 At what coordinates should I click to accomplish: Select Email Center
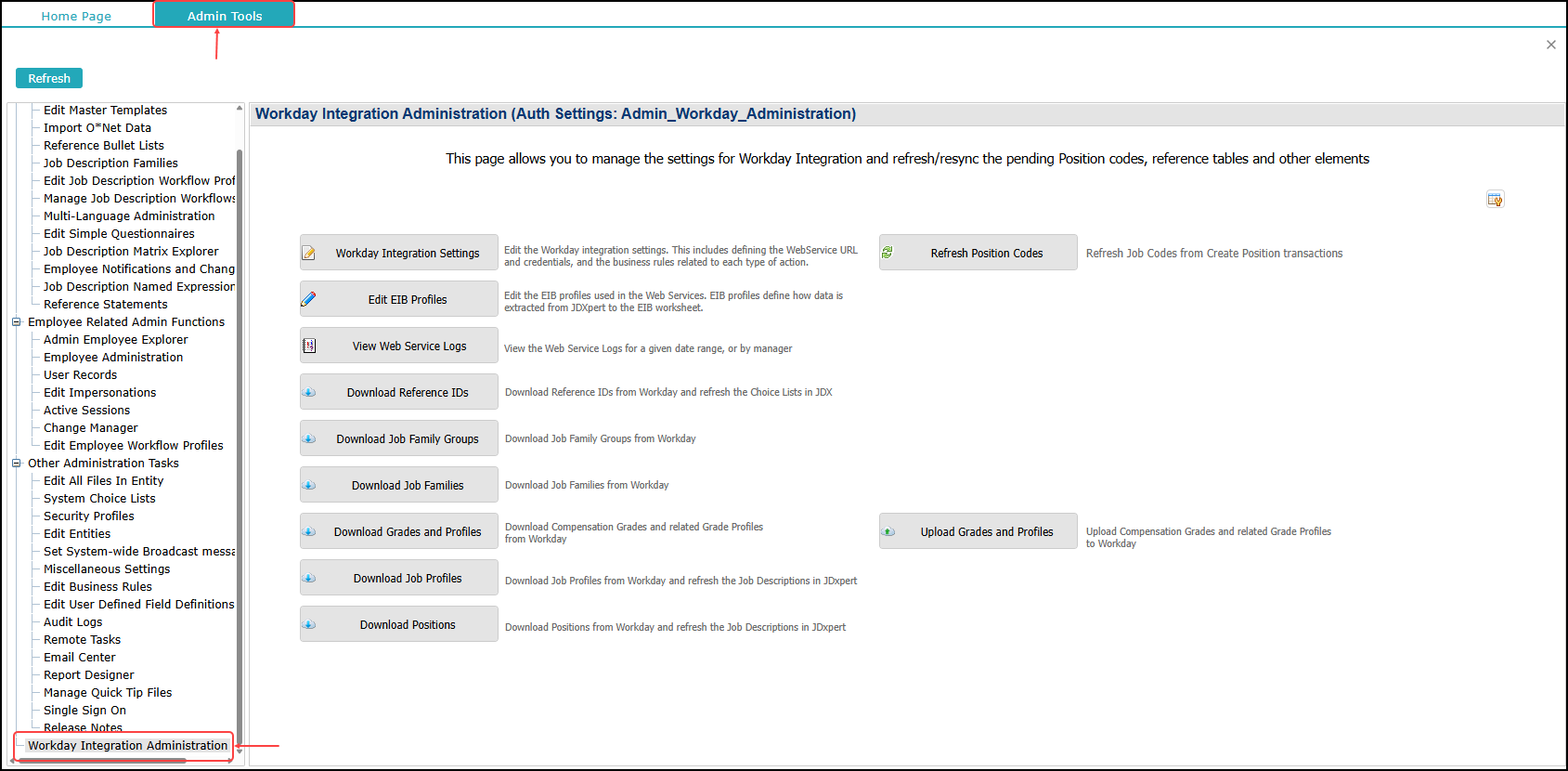(80, 658)
